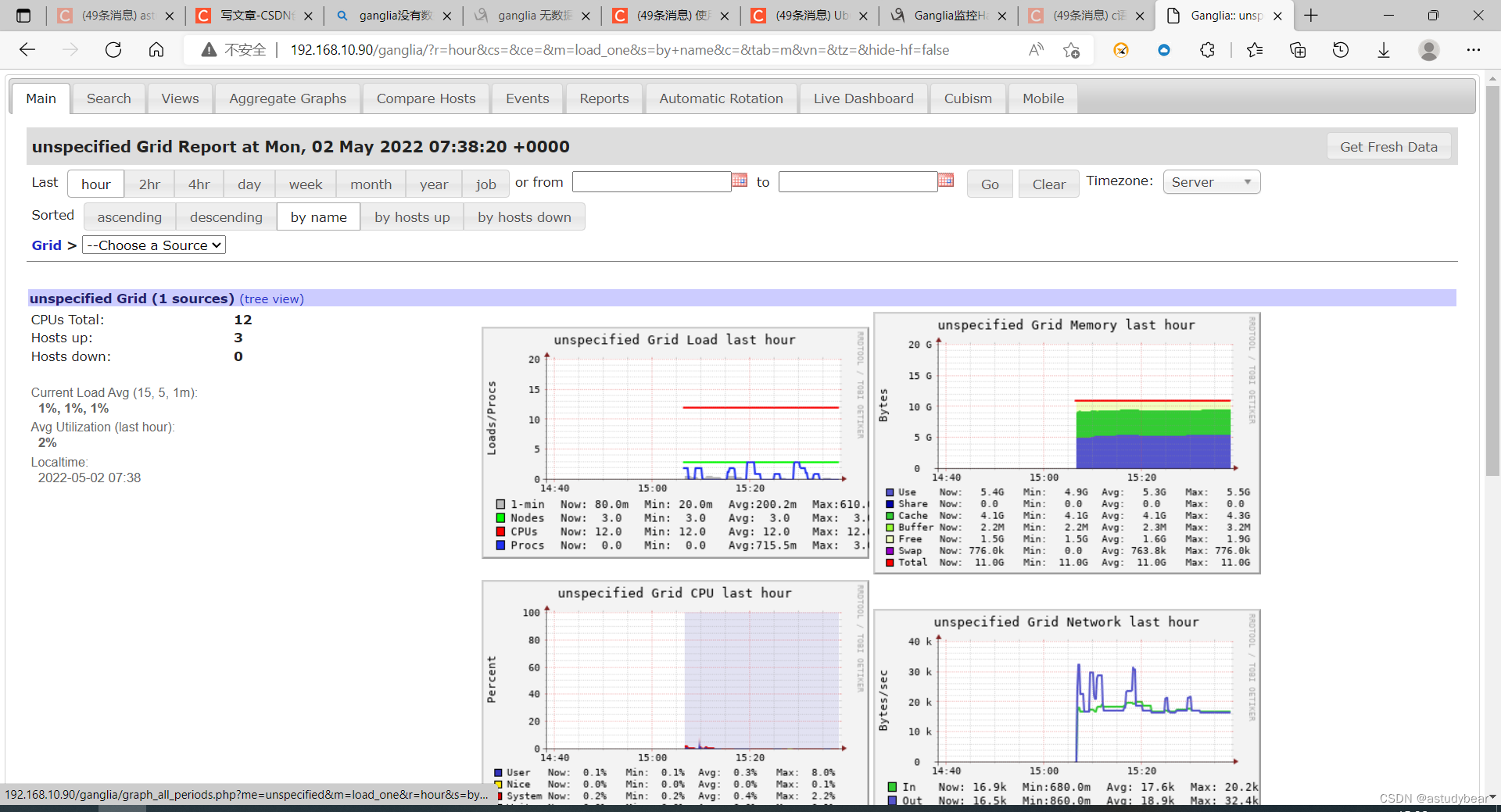Expand the Choose a Source dropdown
1501x812 pixels.
pyautogui.click(x=154, y=245)
